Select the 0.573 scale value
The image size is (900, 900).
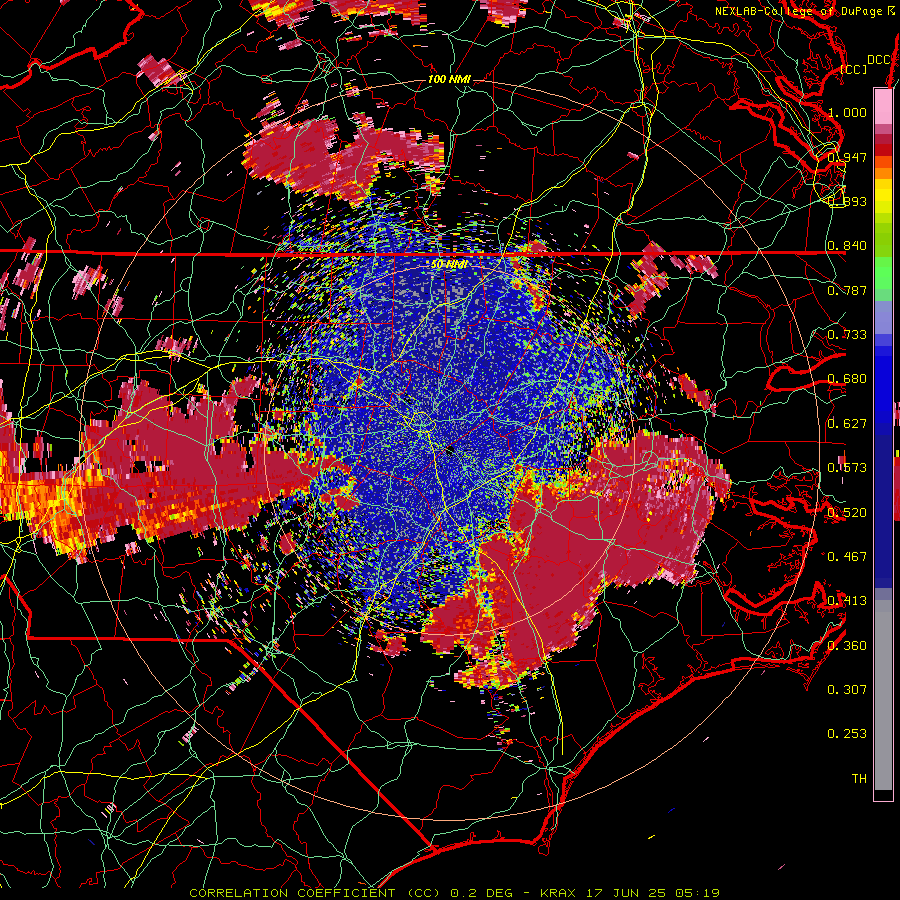[847, 467]
